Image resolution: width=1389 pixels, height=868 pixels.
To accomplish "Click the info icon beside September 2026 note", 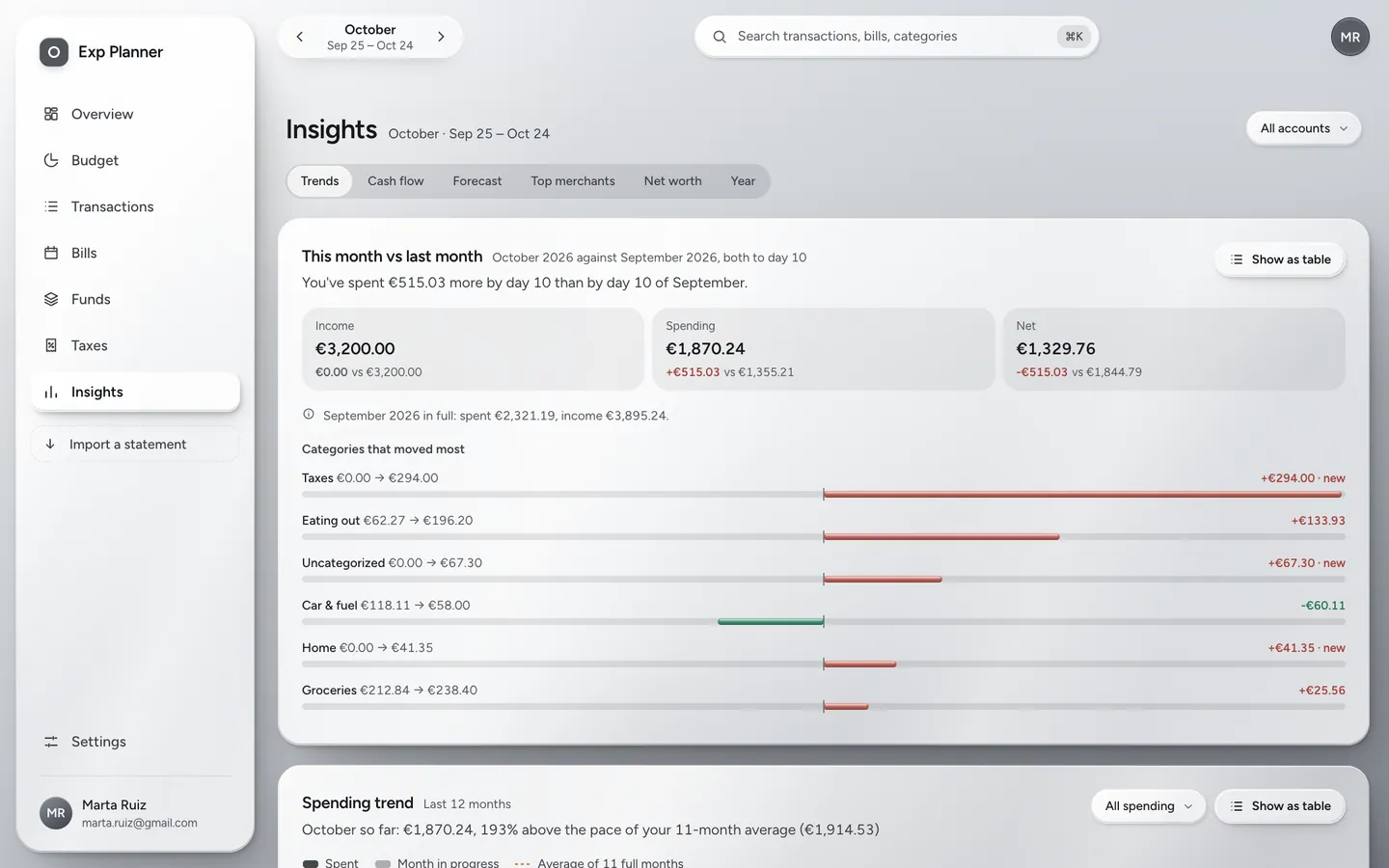I will pos(309,415).
